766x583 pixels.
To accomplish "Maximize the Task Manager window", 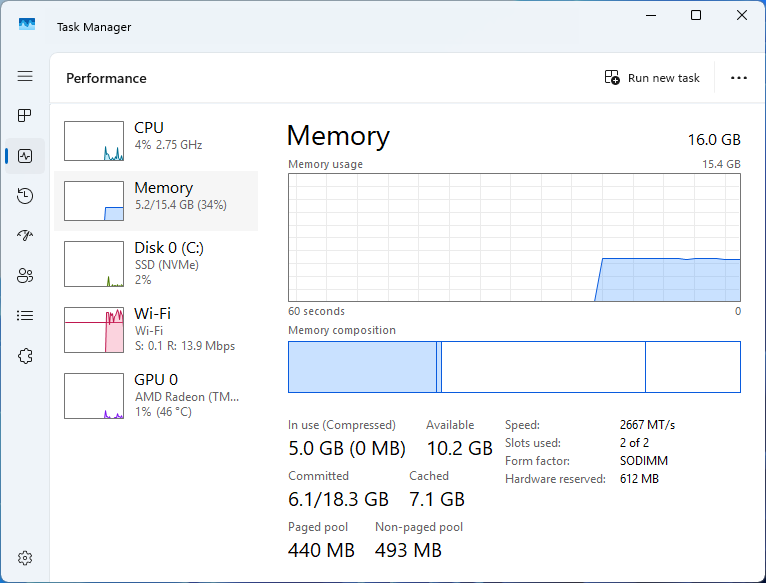I will coord(696,15).
